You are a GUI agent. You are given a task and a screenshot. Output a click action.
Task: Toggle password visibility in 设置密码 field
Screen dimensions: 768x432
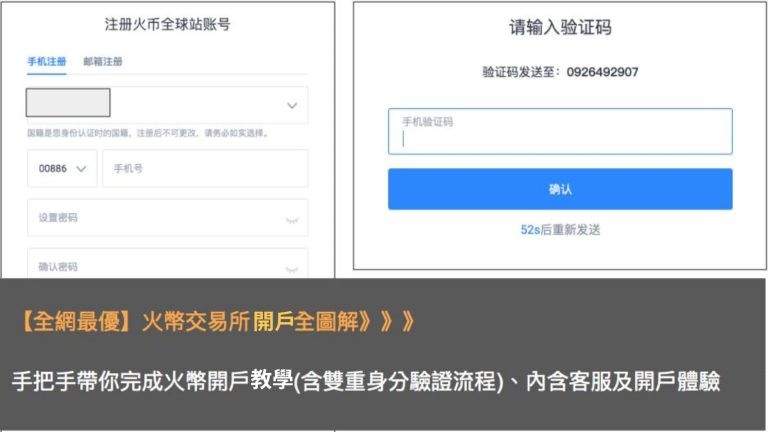click(292, 220)
